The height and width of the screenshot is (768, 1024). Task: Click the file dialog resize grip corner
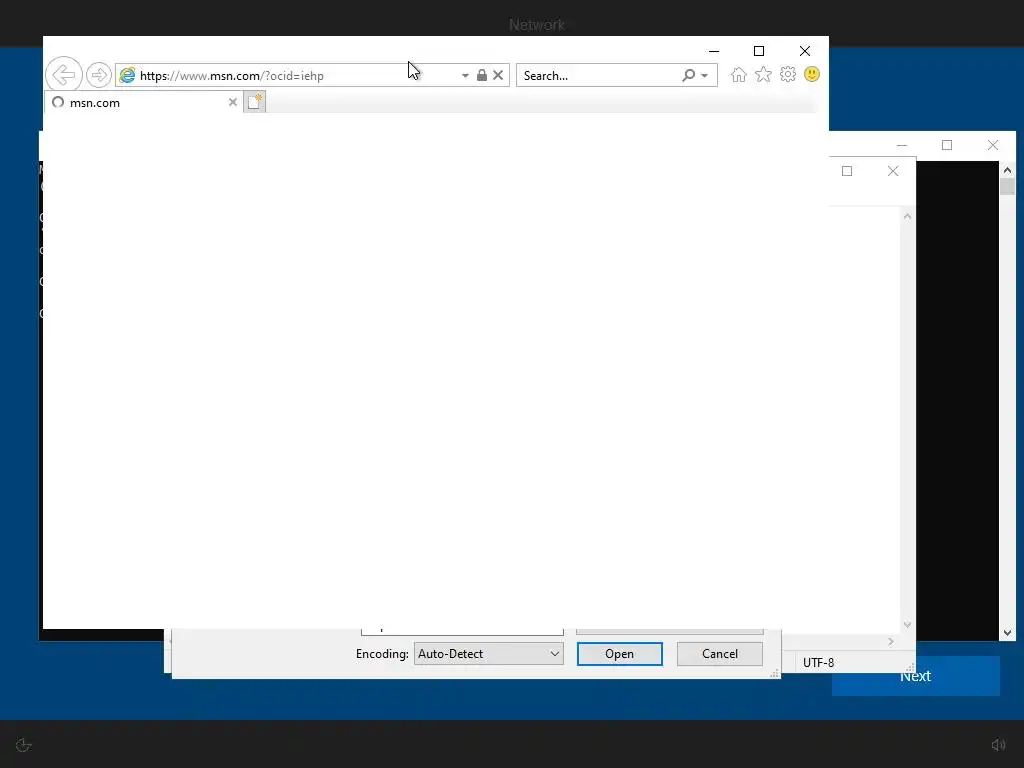pos(775,673)
